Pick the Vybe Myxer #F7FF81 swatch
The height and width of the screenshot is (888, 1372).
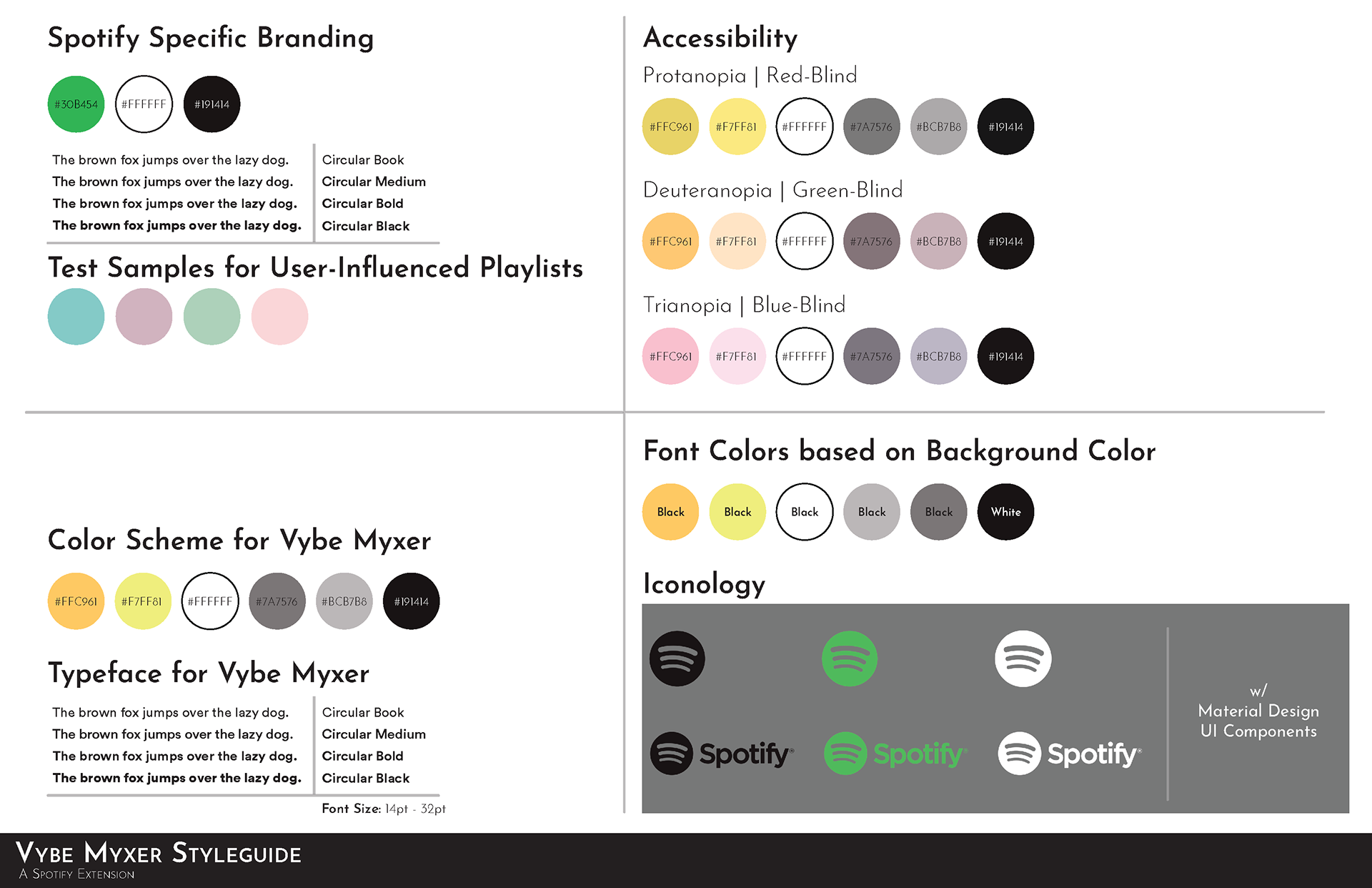(143, 601)
